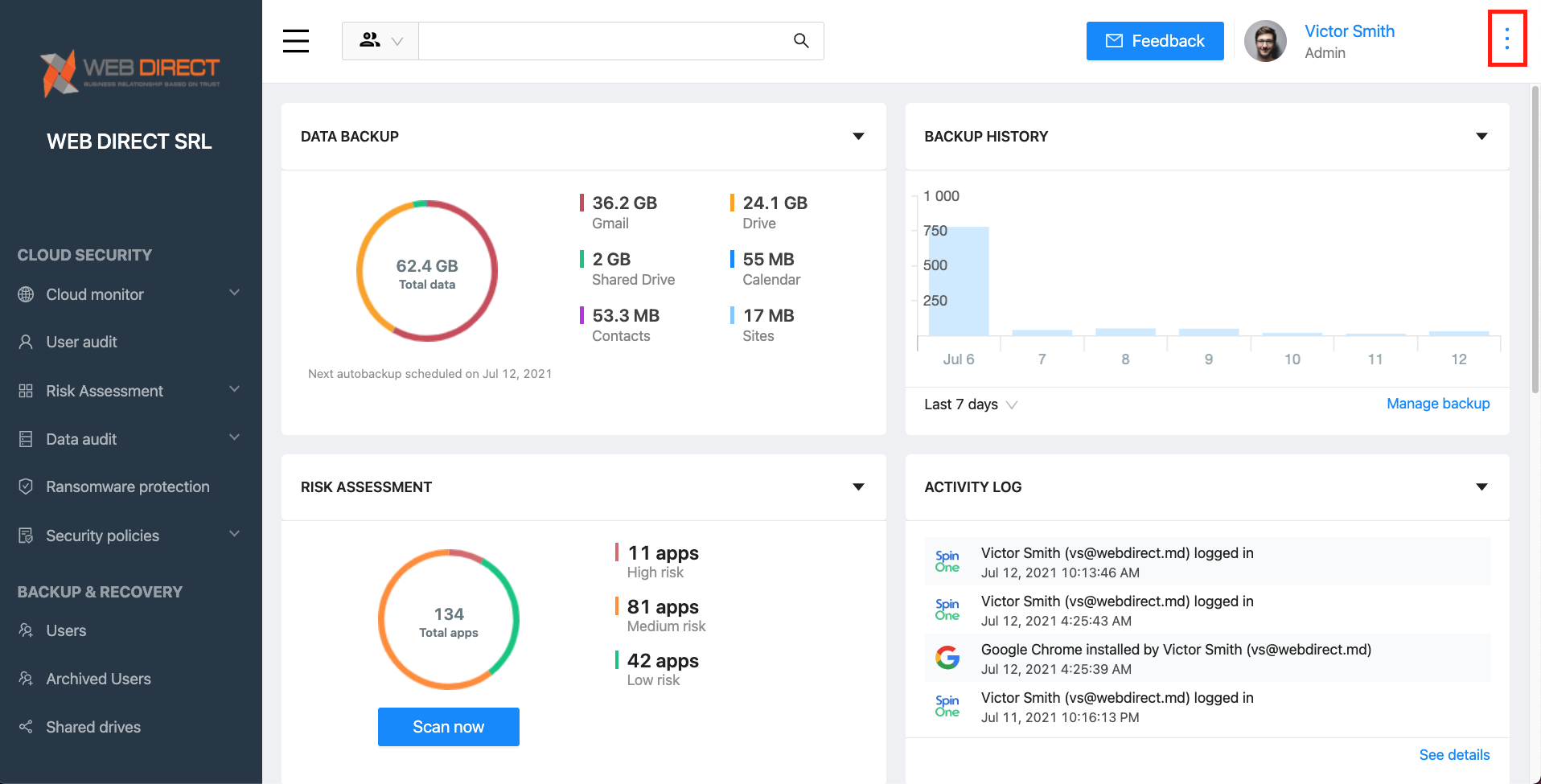This screenshot has width=1541, height=784.
Task: Click the Google Chrome activity icon
Action: click(947, 658)
